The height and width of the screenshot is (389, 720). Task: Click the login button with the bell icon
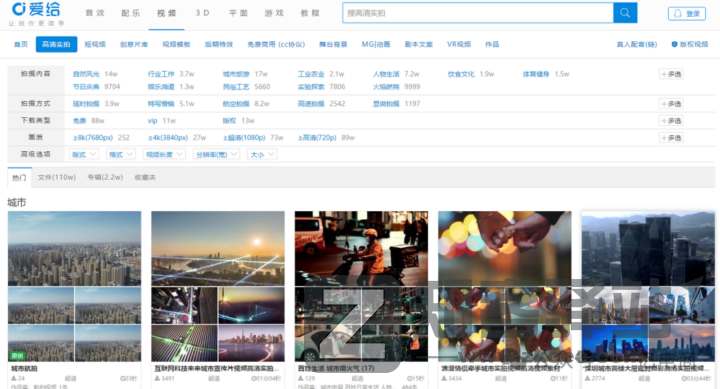click(x=686, y=14)
